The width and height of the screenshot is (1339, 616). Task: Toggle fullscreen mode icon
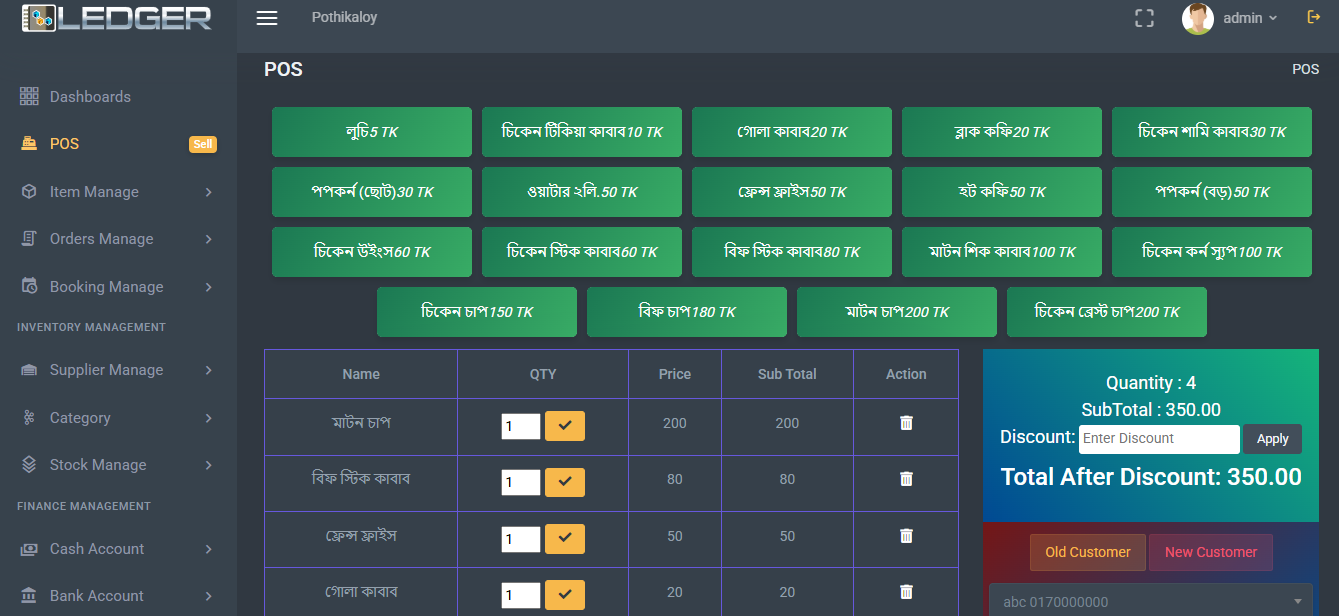click(x=1144, y=18)
